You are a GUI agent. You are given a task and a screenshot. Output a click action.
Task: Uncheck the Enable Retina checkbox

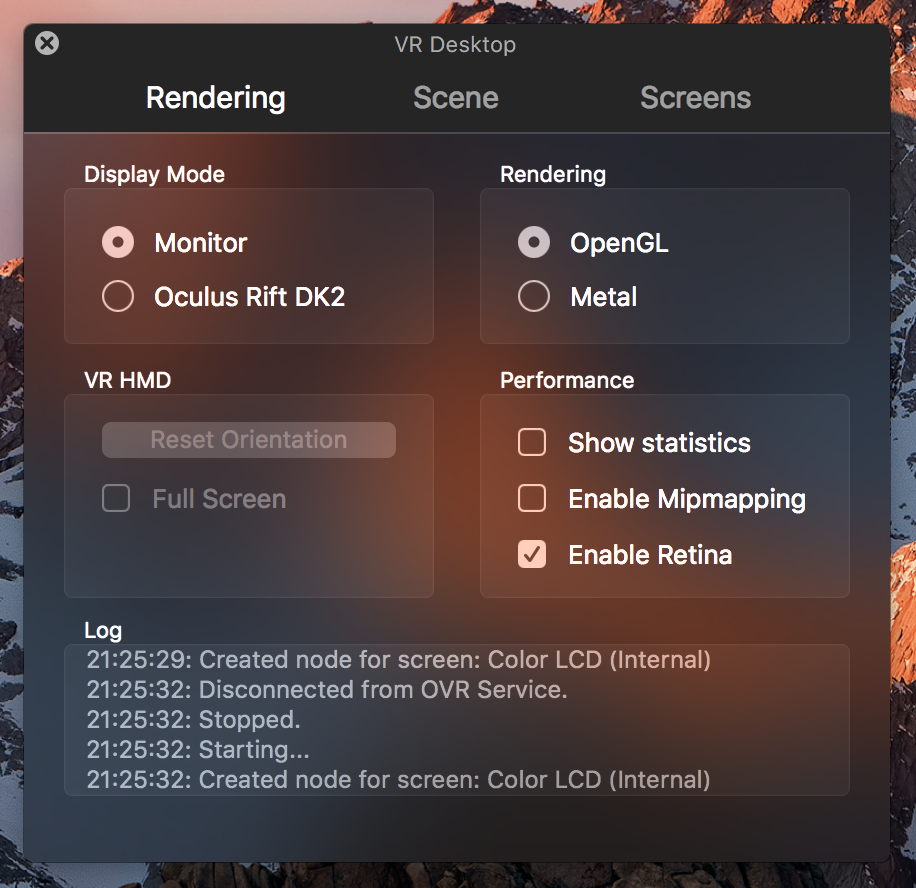click(x=532, y=555)
